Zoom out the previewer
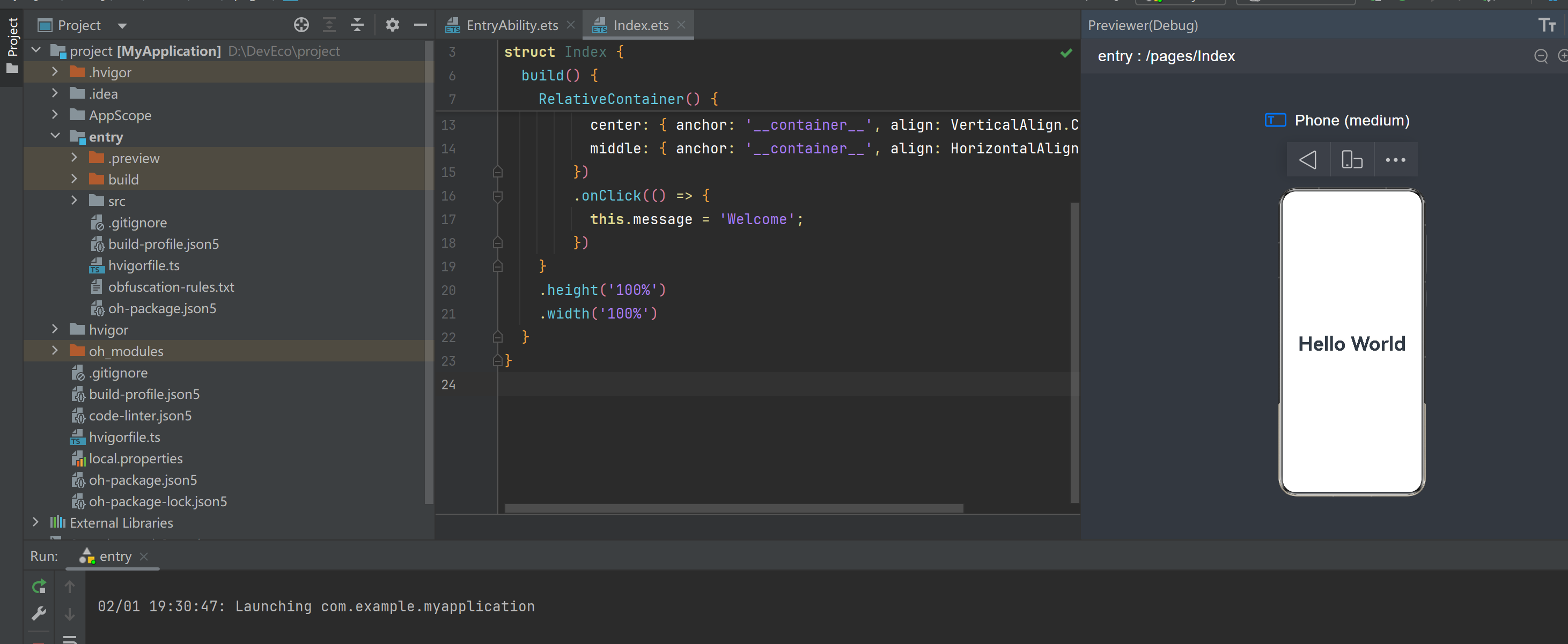 (1541, 56)
